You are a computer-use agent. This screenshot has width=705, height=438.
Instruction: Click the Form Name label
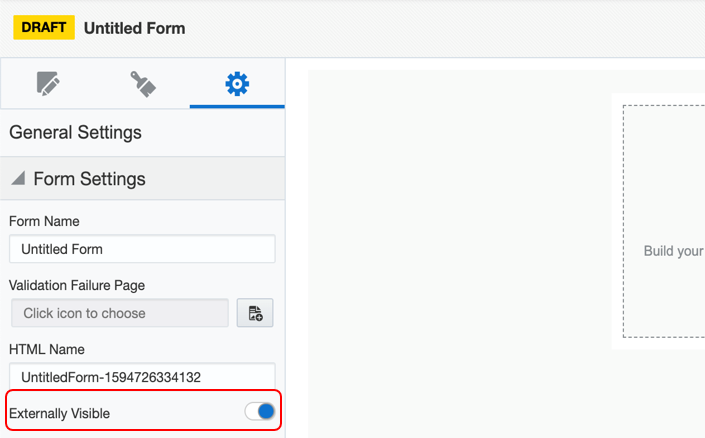click(44, 221)
